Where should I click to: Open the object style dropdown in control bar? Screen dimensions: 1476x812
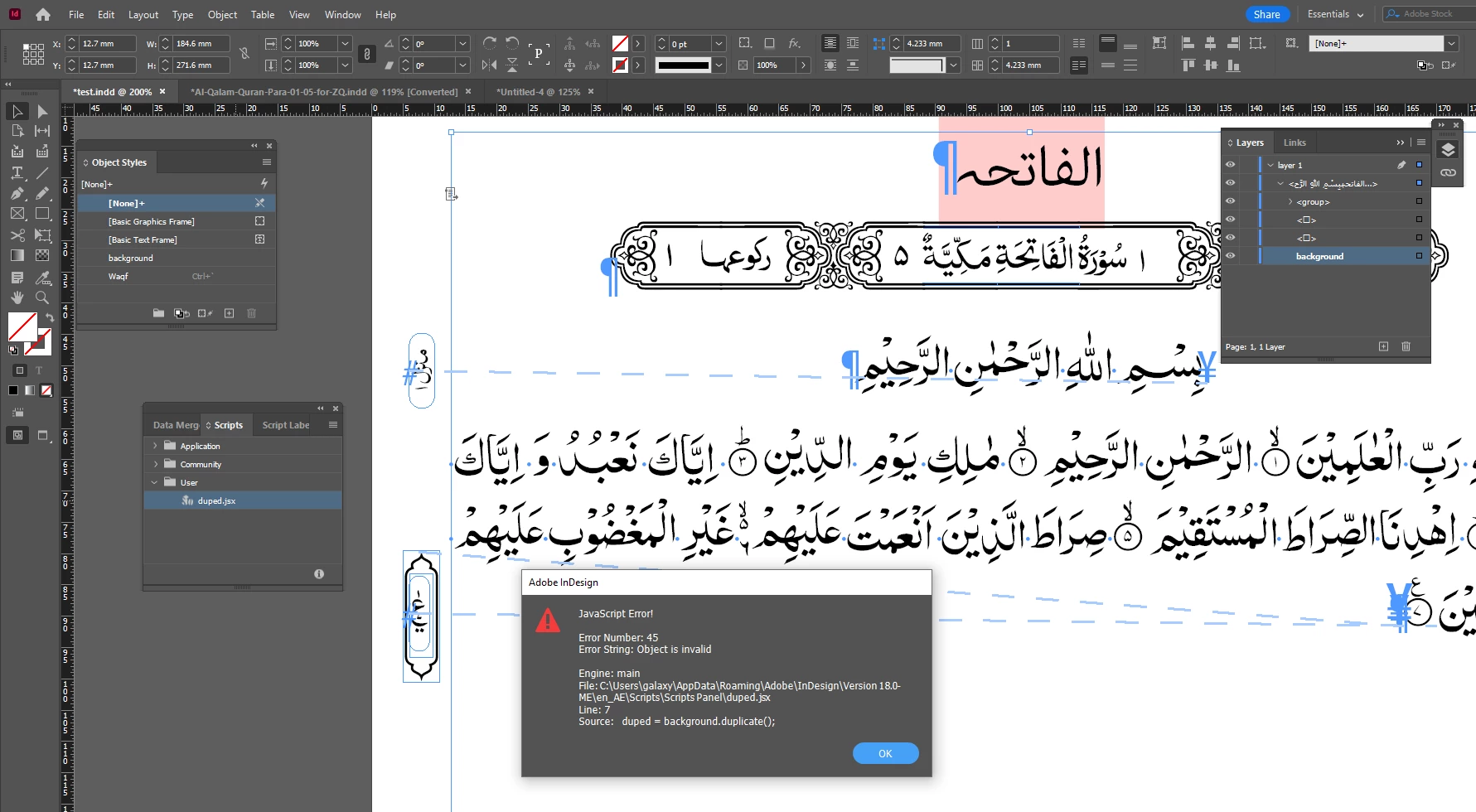1451,43
